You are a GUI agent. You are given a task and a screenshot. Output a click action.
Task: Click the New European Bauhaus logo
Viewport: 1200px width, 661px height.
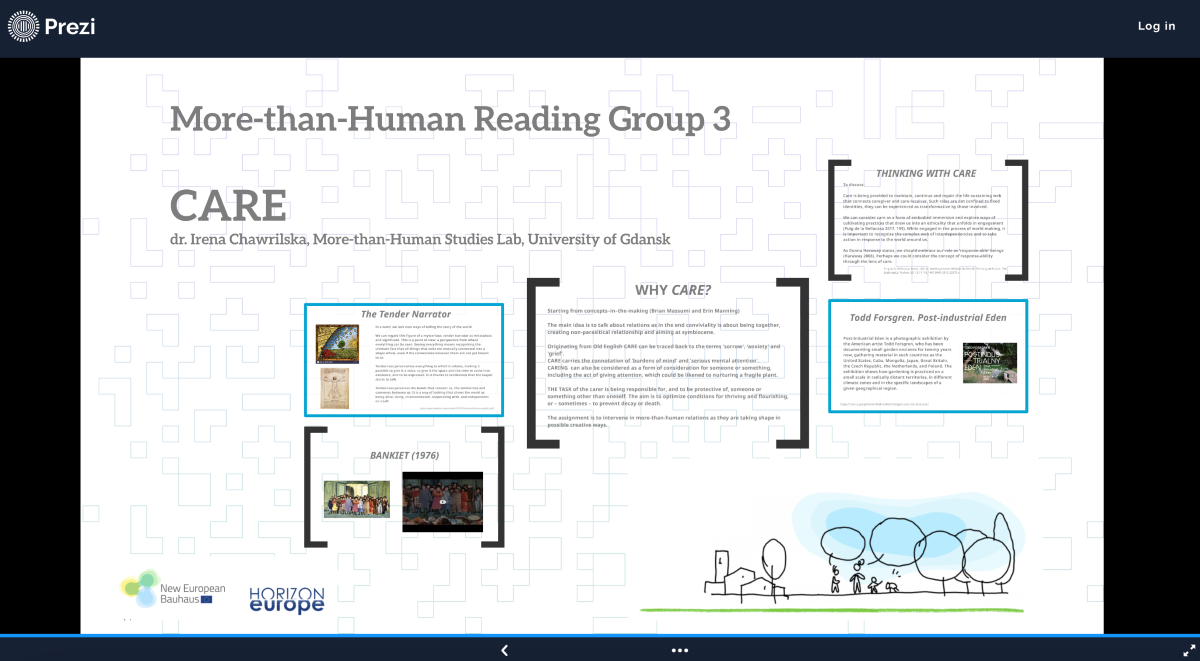(x=173, y=590)
